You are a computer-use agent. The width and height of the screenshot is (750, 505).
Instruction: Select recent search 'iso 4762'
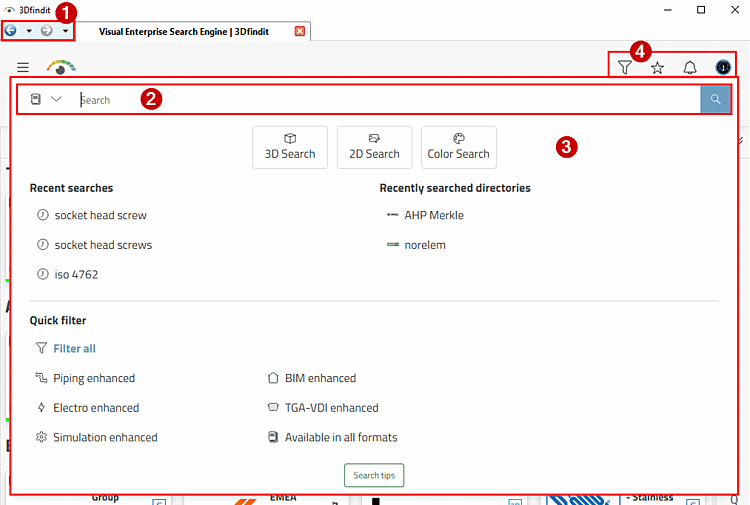point(76,274)
